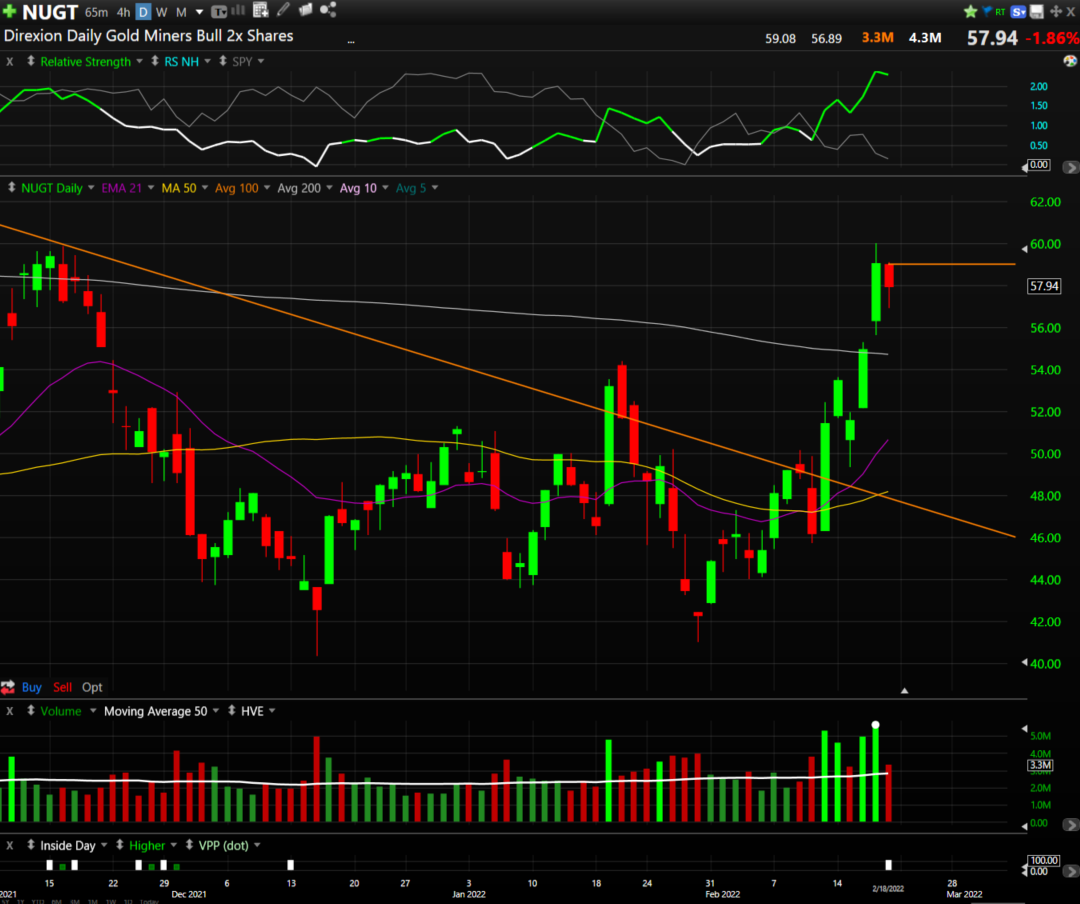Click reorder arrows beside RS NH
The width and height of the screenshot is (1080, 904).
pyautogui.click(x=155, y=61)
